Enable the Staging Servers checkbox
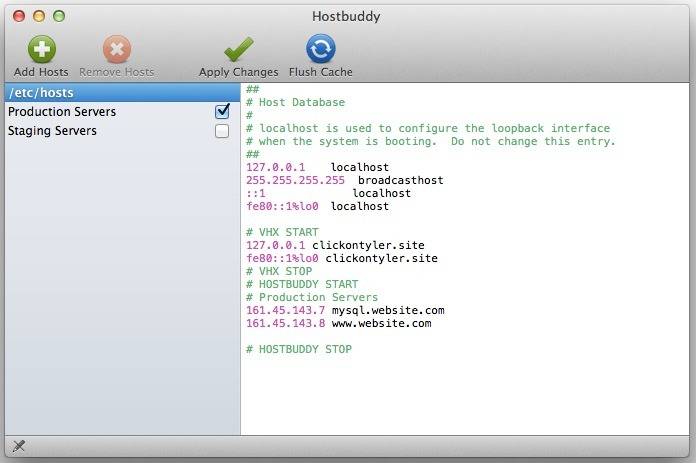This screenshot has width=696, height=463. pyautogui.click(x=222, y=131)
